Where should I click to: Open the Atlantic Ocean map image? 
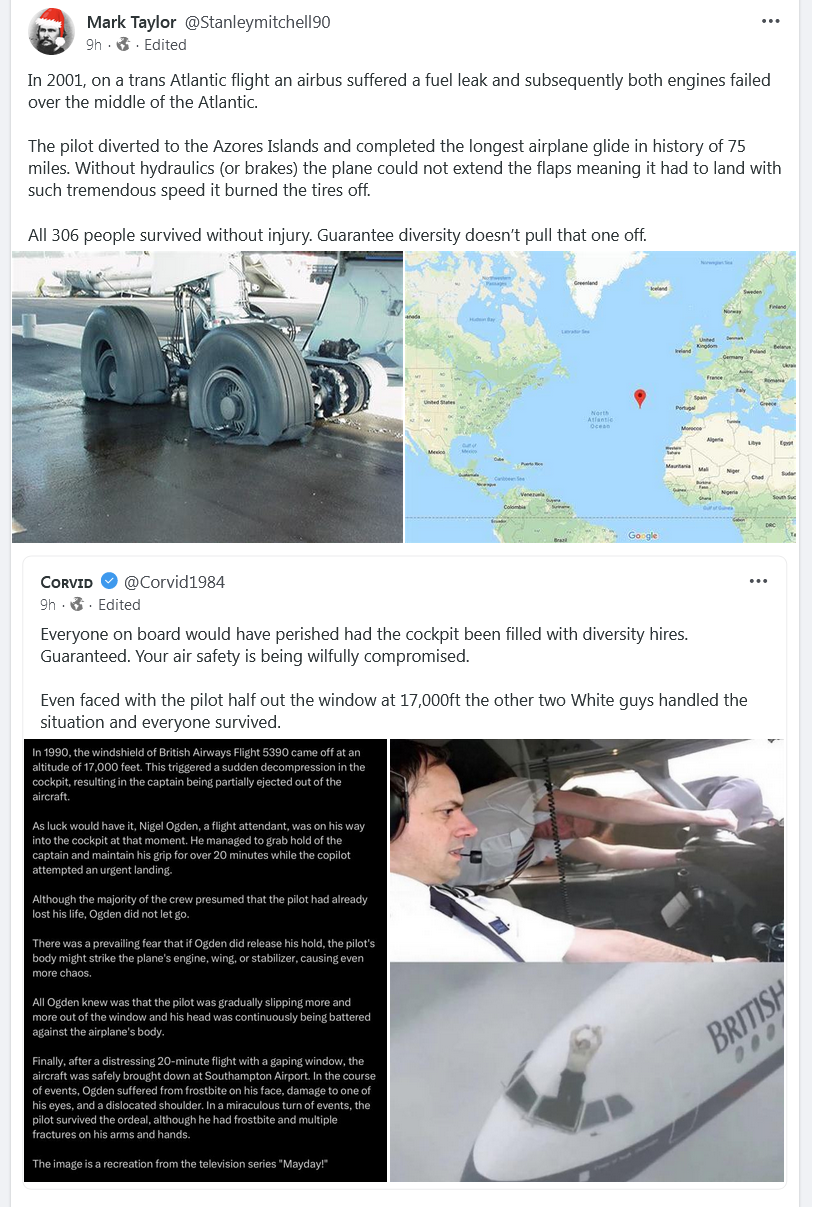tap(600, 397)
